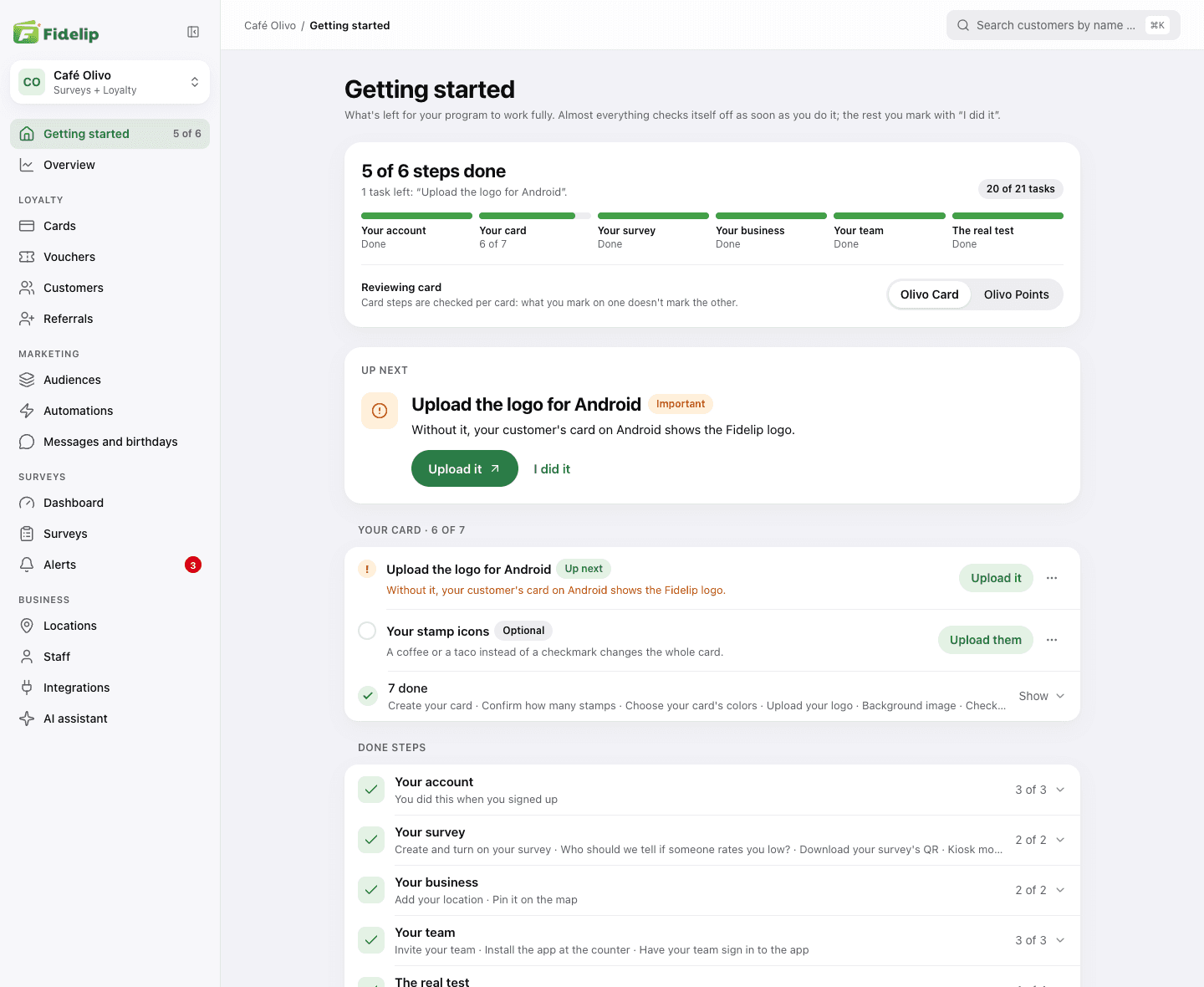Click 'Upload it' in Your card list
The image size is (1204, 987).
(x=996, y=578)
